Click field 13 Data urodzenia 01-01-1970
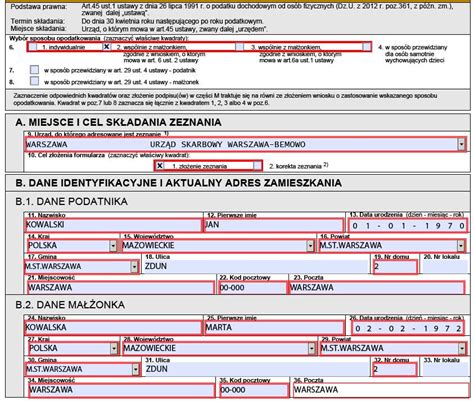Screen dimensions: 474x401 coord(408,226)
